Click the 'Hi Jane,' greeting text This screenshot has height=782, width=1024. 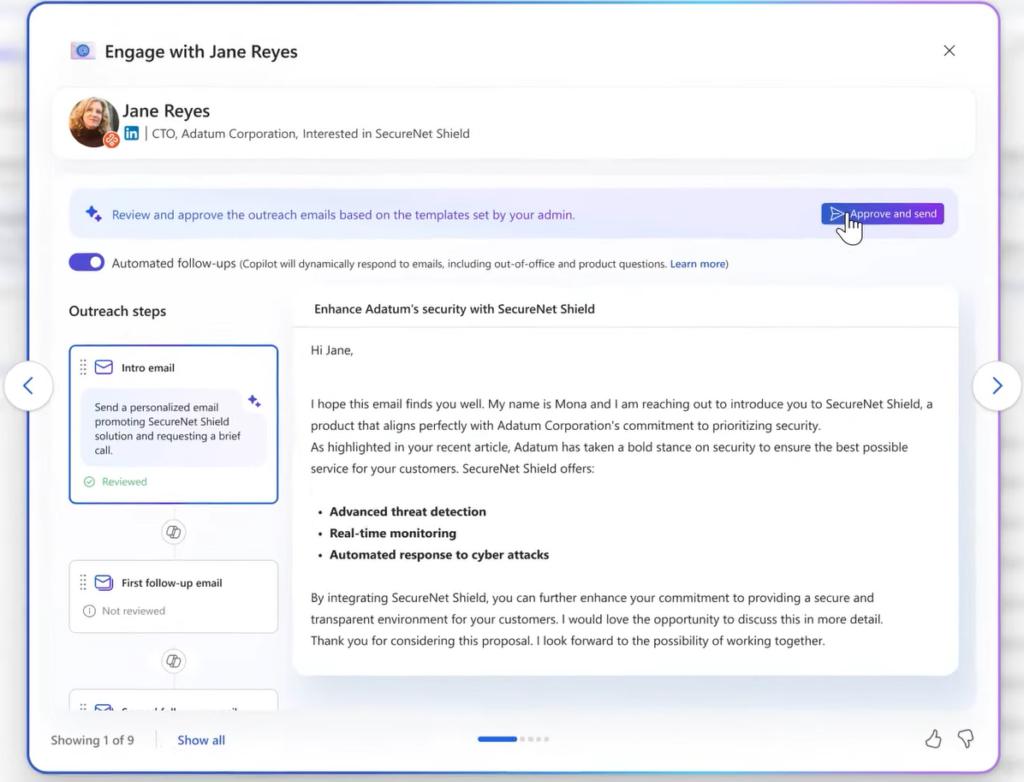click(332, 350)
